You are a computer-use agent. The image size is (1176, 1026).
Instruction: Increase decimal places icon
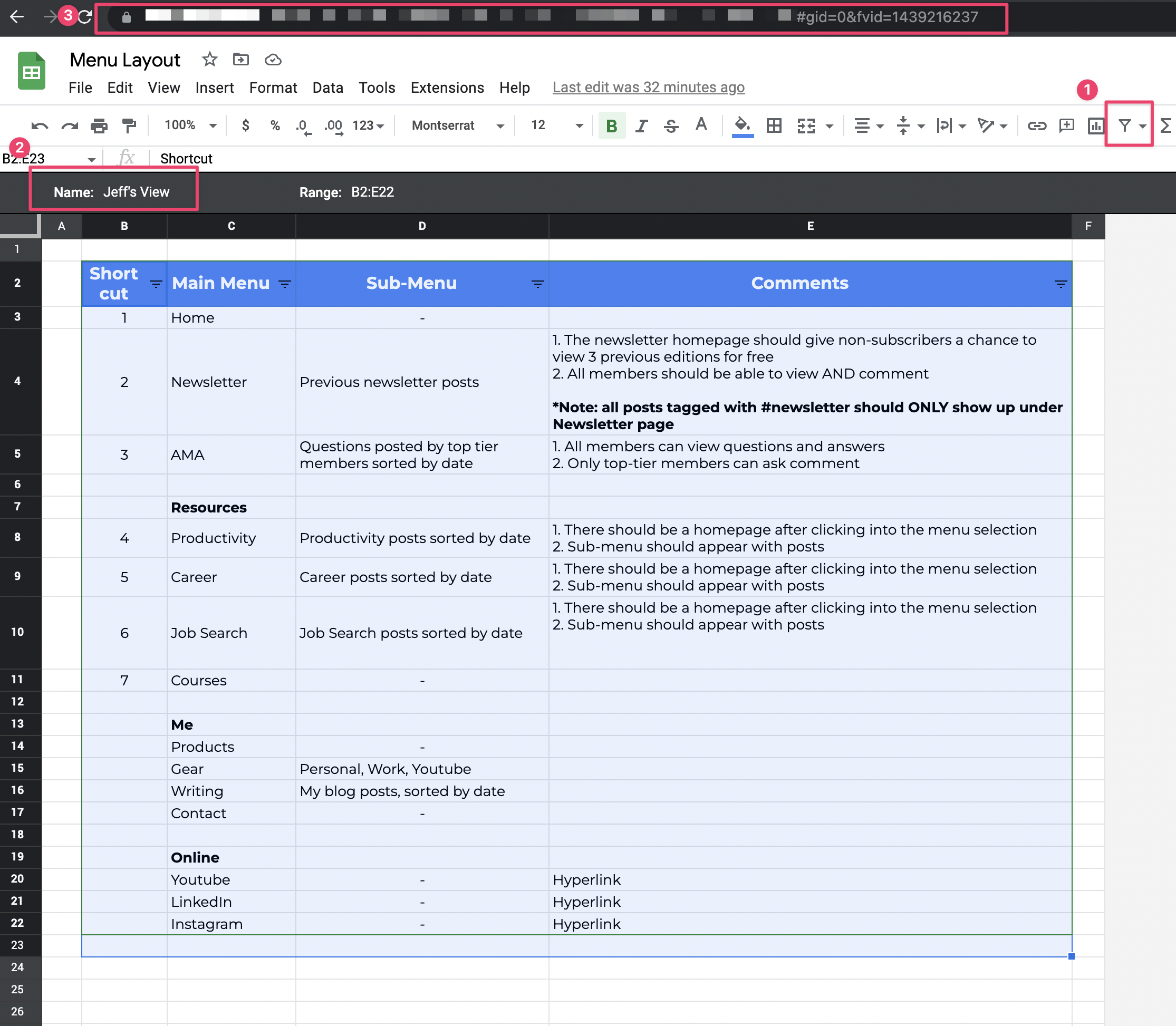tap(333, 127)
